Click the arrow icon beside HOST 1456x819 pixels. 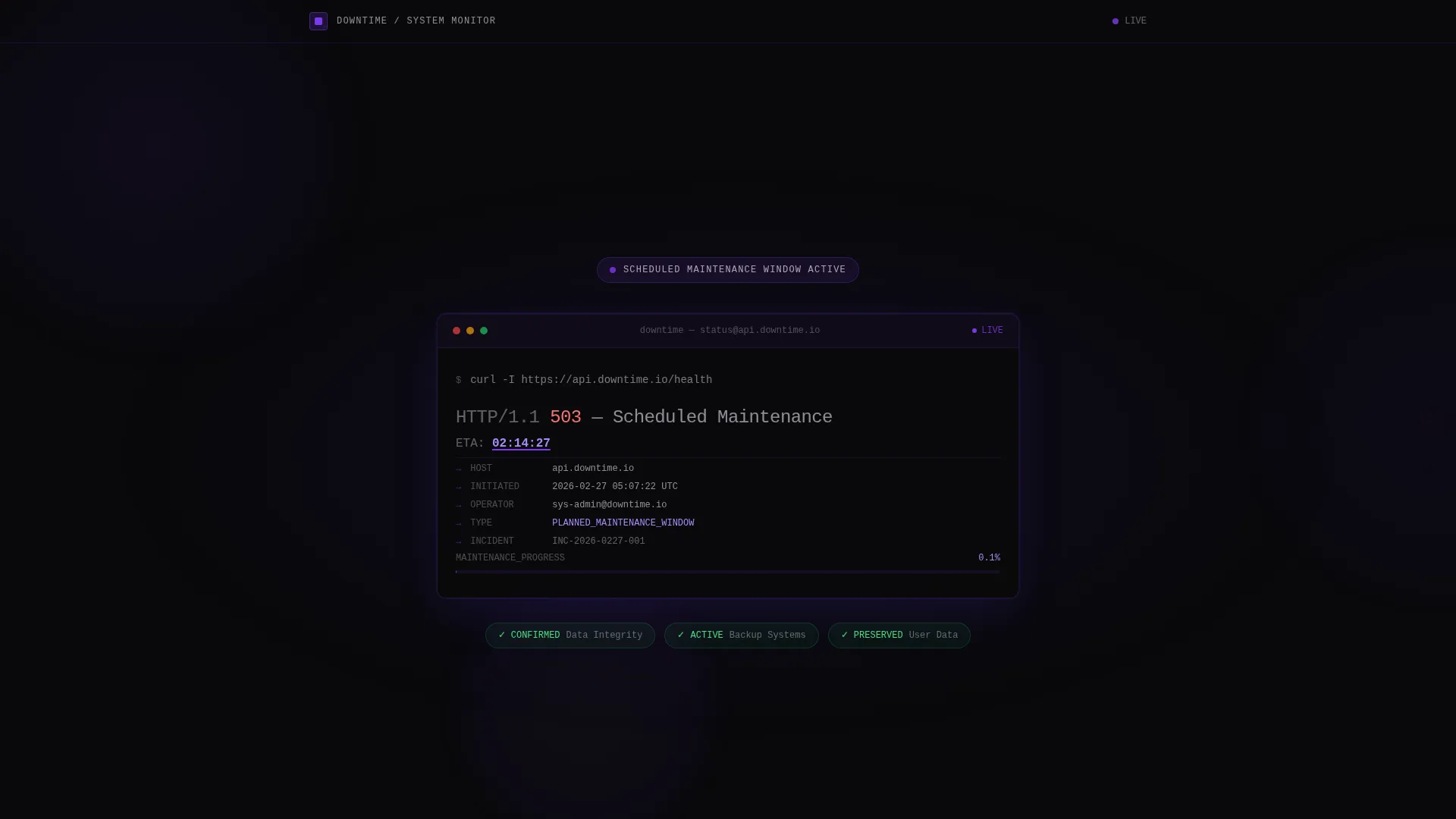(458, 469)
